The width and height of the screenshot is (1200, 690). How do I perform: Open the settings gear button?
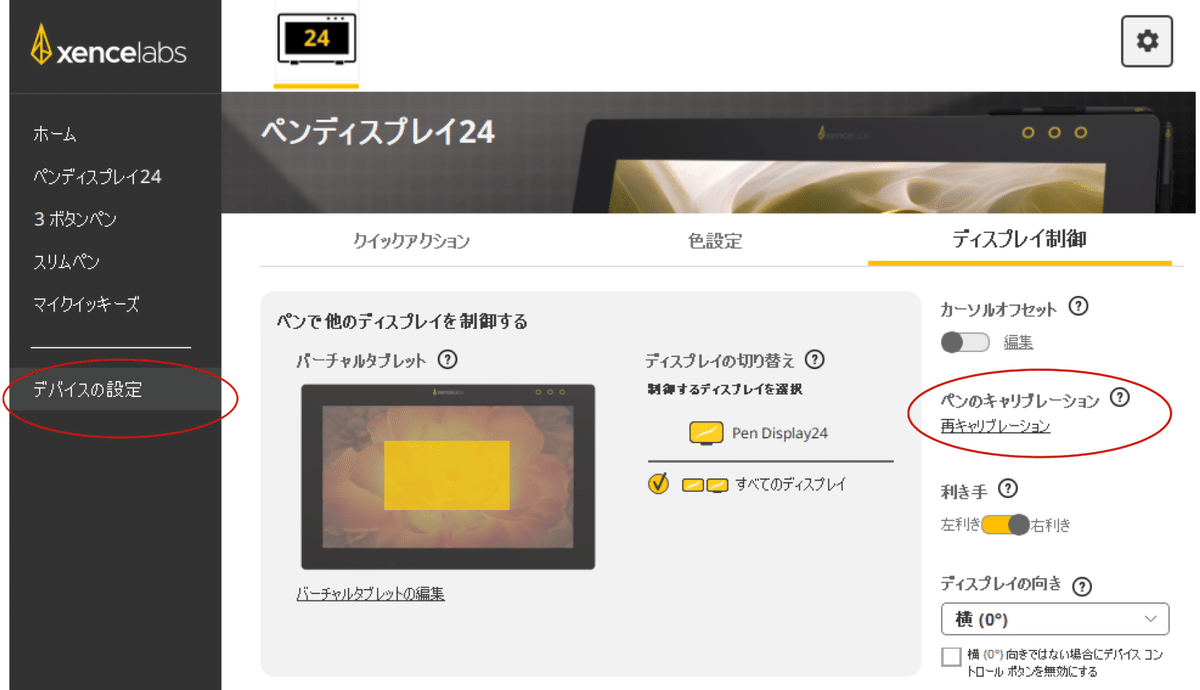tap(1146, 41)
